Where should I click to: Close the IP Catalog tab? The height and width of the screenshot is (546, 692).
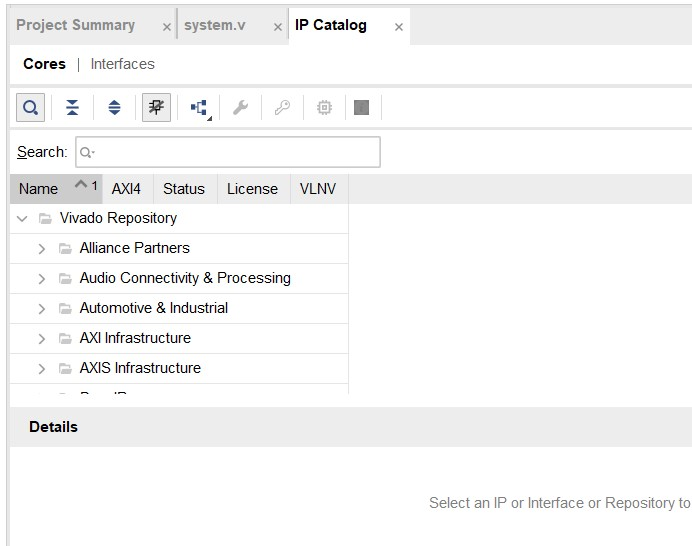[399, 27]
